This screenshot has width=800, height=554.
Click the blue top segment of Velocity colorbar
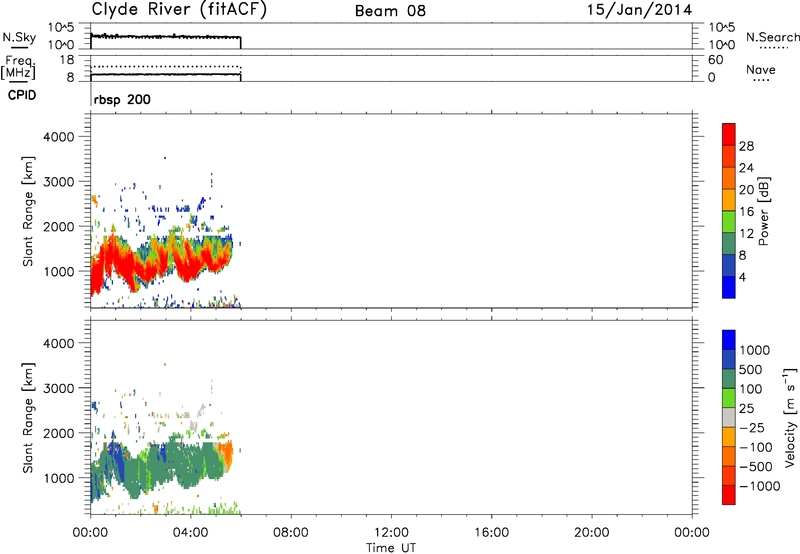click(729, 340)
